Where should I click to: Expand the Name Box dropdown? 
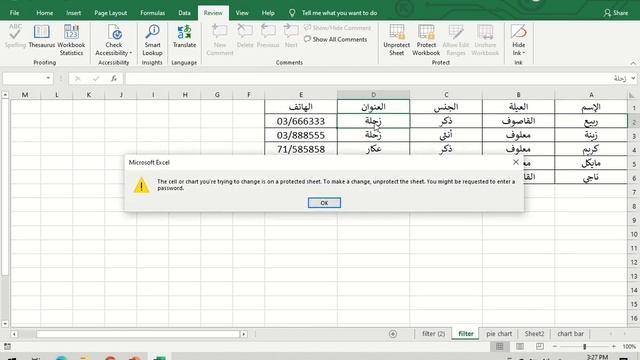coord(48,78)
